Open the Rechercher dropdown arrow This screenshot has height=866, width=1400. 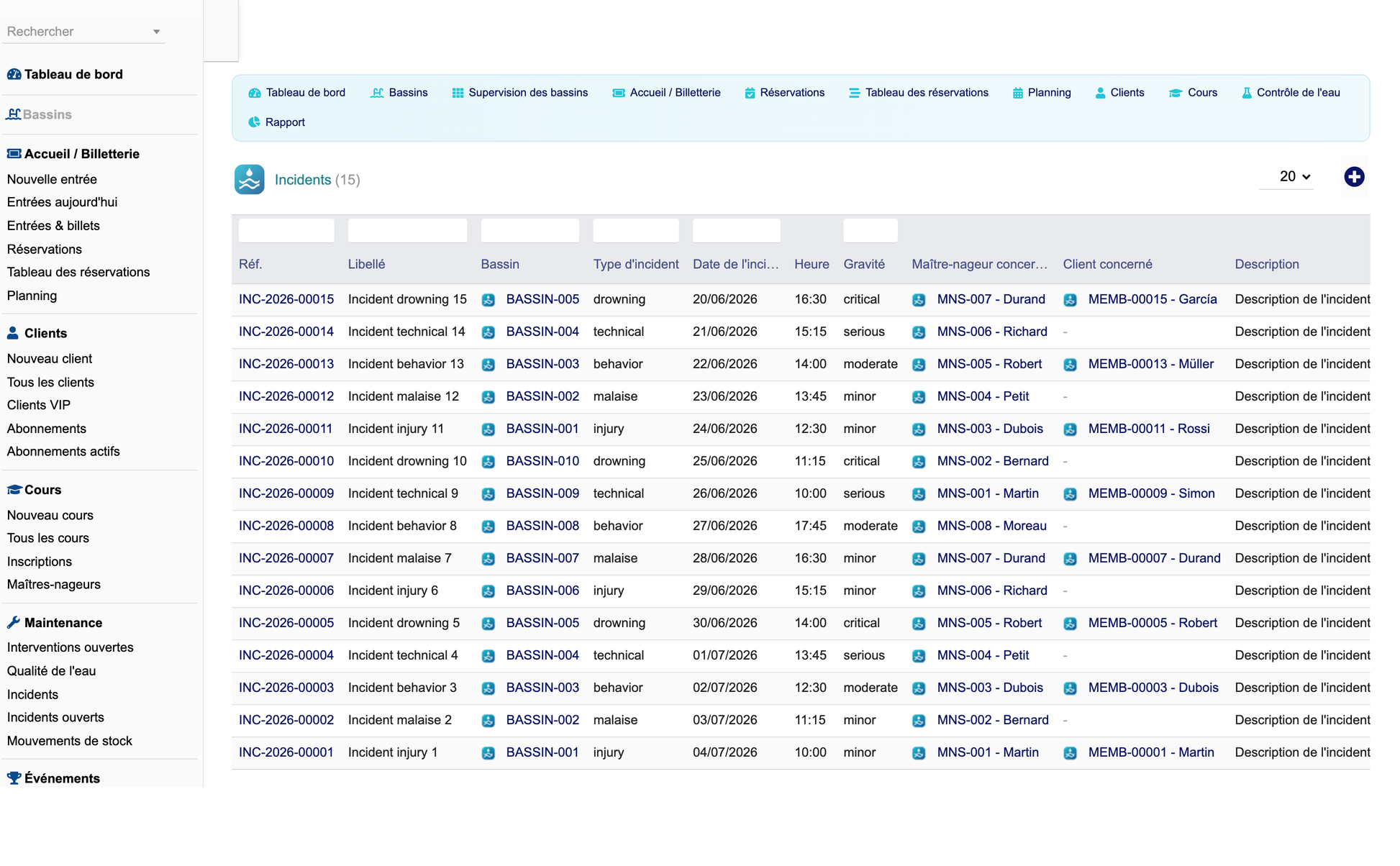point(156,32)
